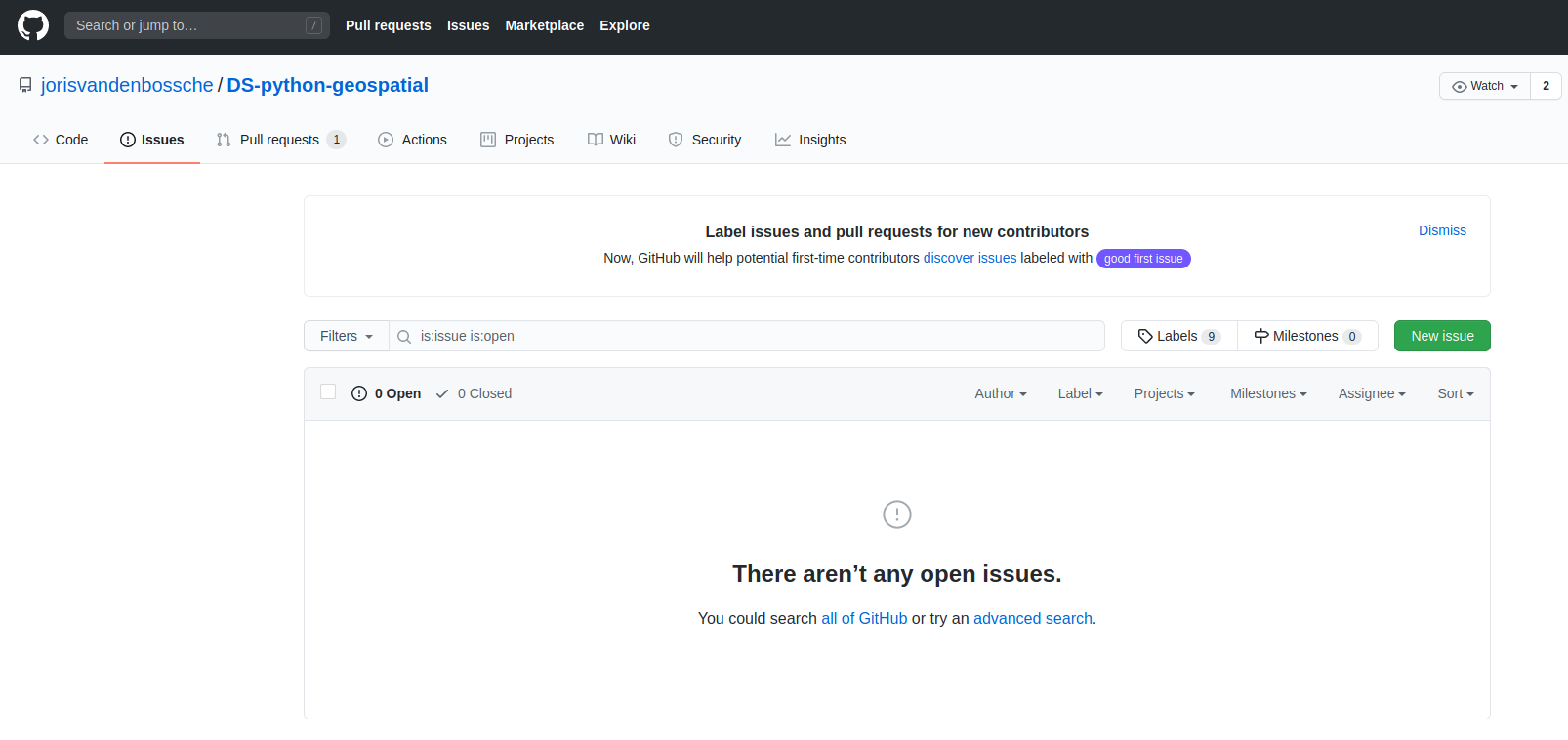Open the Author filter dropdown
Viewport: 1568px width, 740px height.
(1000, 393)
